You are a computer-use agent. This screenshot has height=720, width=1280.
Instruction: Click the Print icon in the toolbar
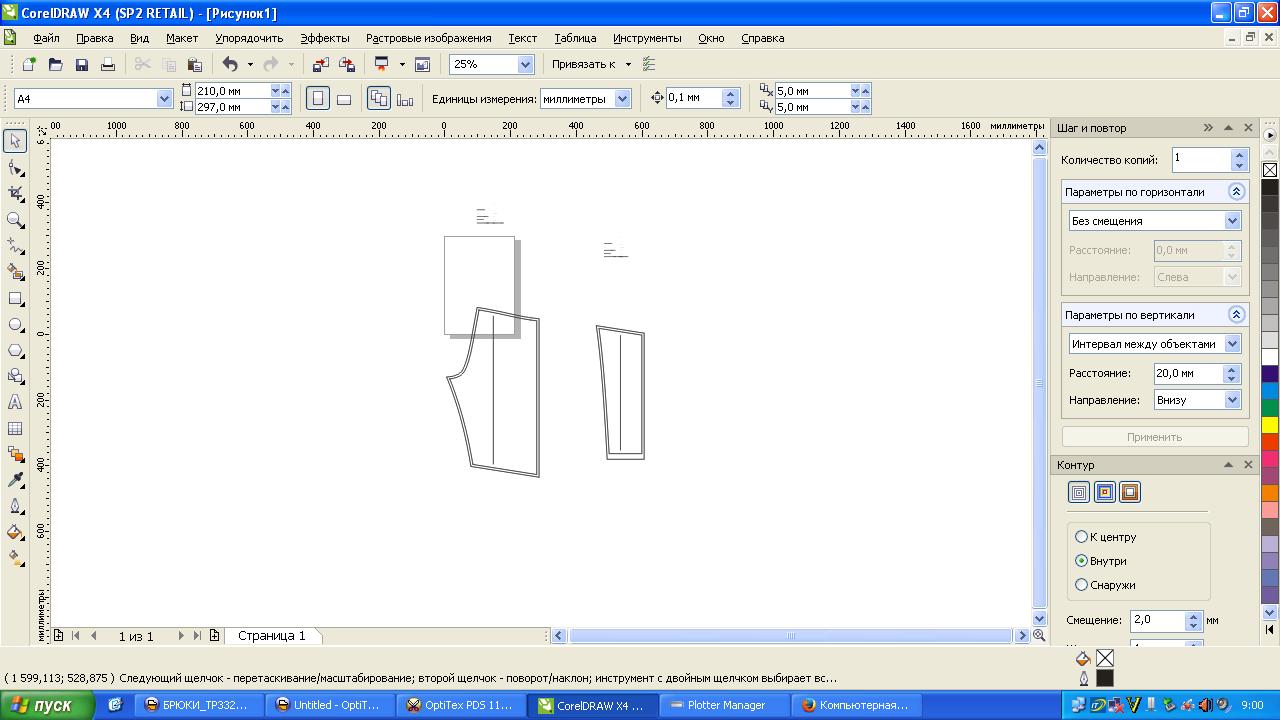[x=108, y=65]
